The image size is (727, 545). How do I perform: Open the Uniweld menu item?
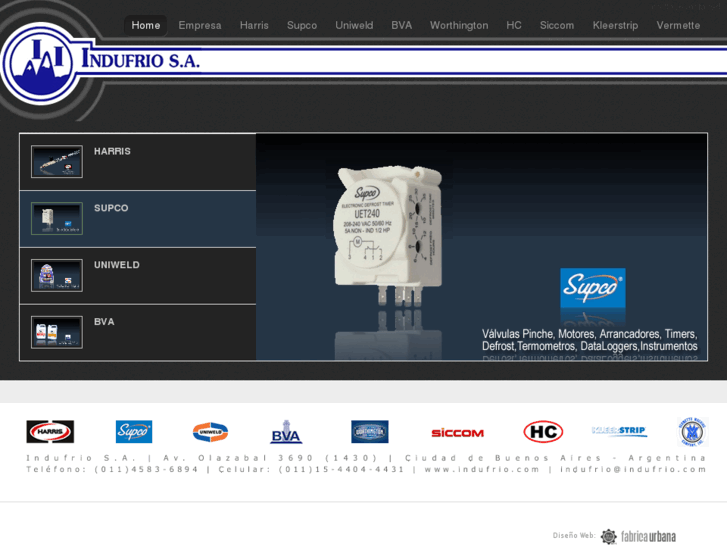point(354,26)
